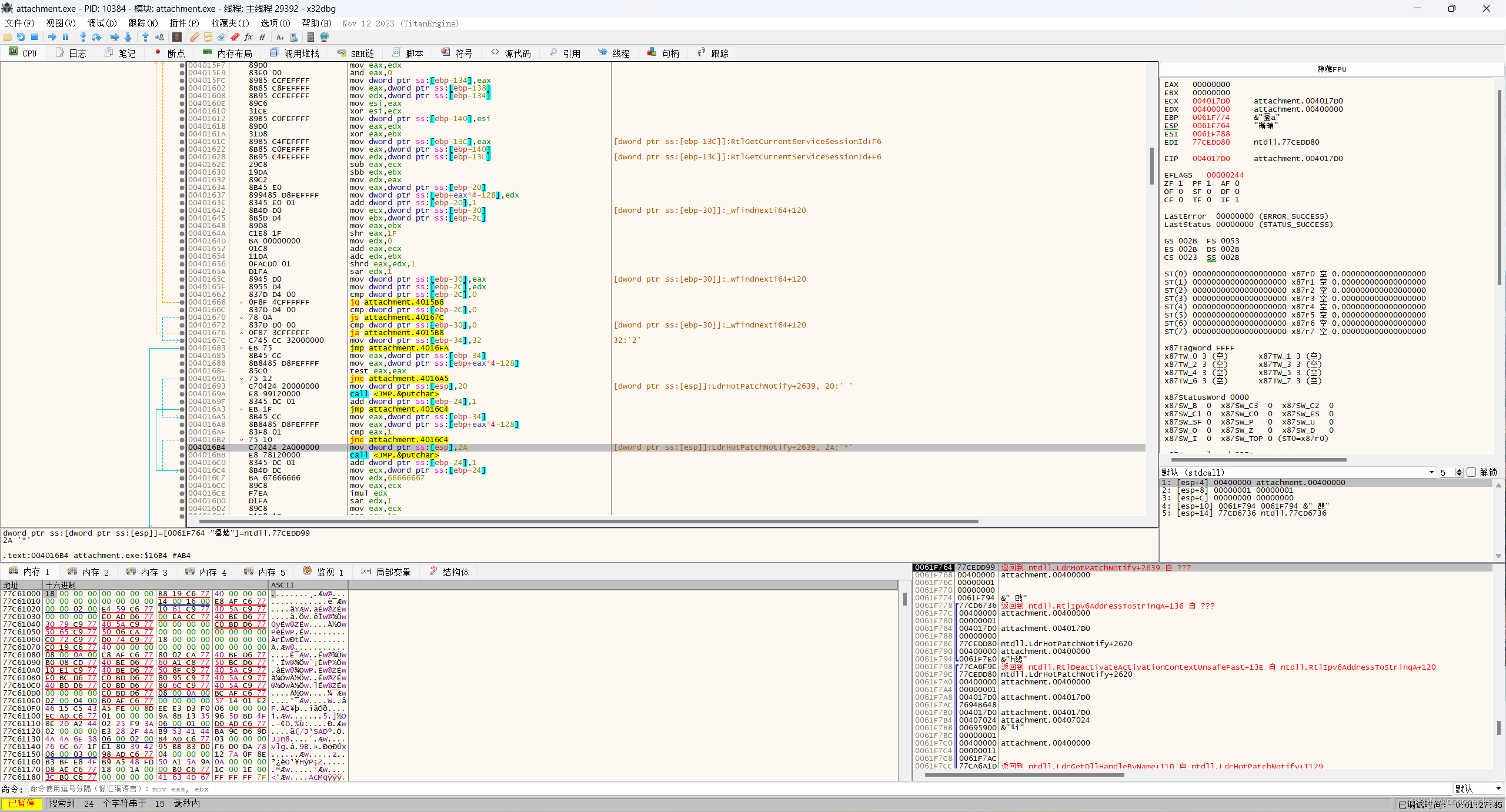1506x812 pixels.
Task: Click the up arrow of the argument count spinner
Action: pyautogui.click(x=1460, y=470)
